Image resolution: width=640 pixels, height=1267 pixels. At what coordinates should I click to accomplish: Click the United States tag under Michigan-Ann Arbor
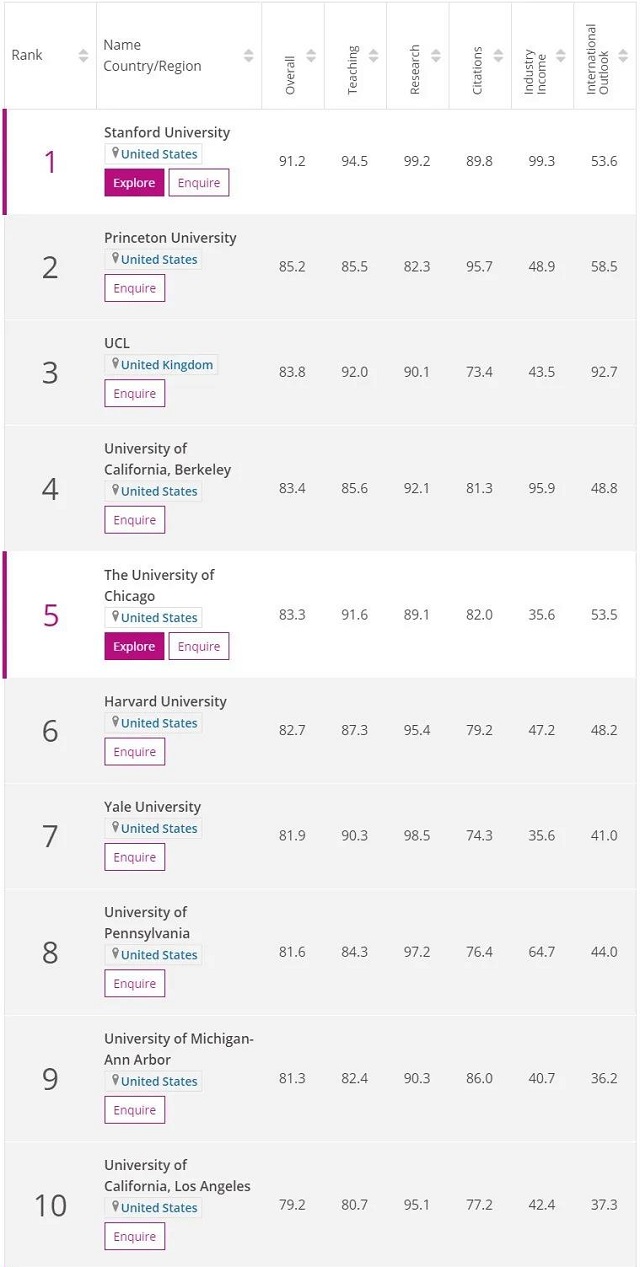coord(153,1080)
